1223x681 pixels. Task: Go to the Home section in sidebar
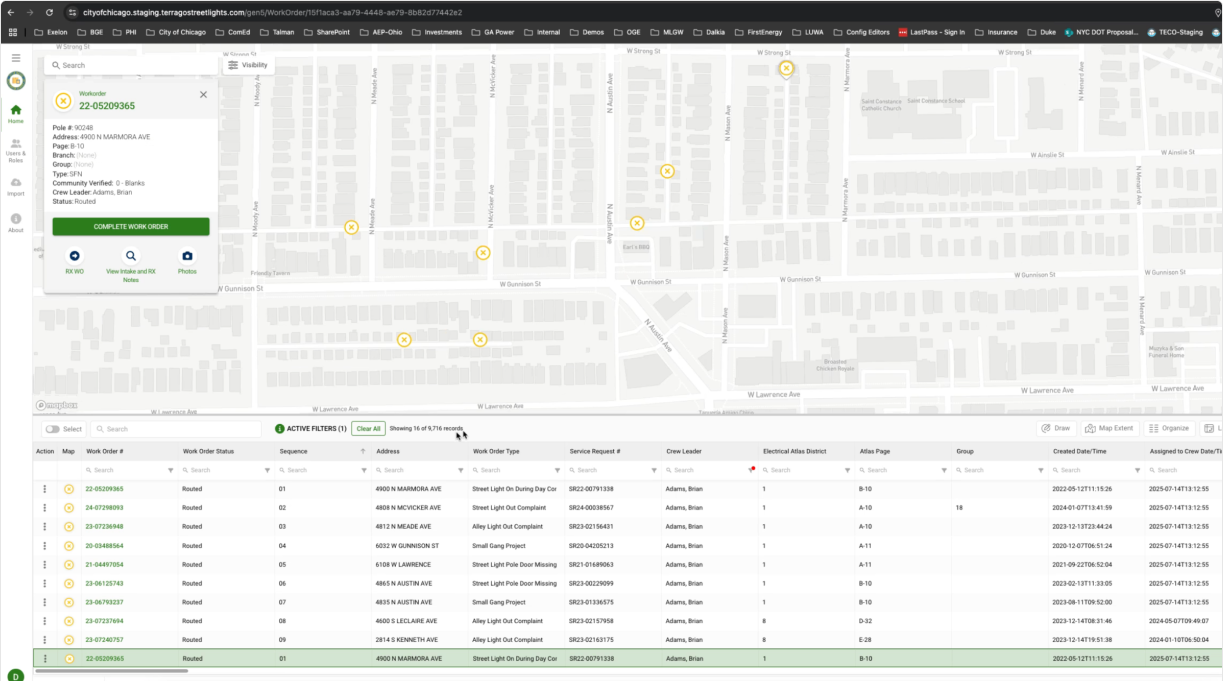15,110
